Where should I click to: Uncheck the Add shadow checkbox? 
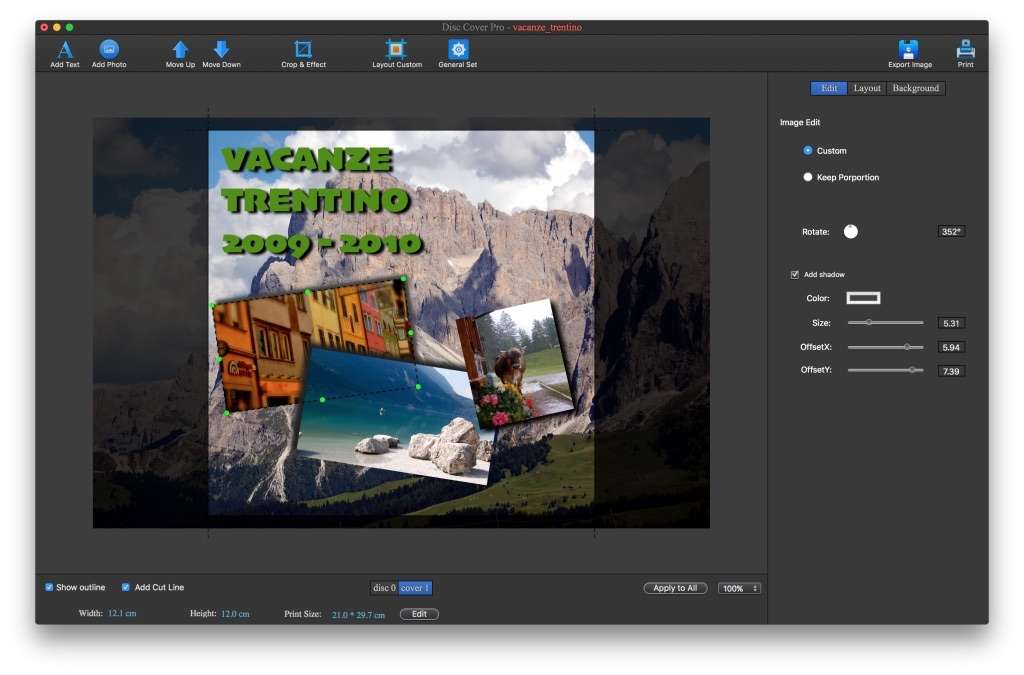click(x=795, y=274)
